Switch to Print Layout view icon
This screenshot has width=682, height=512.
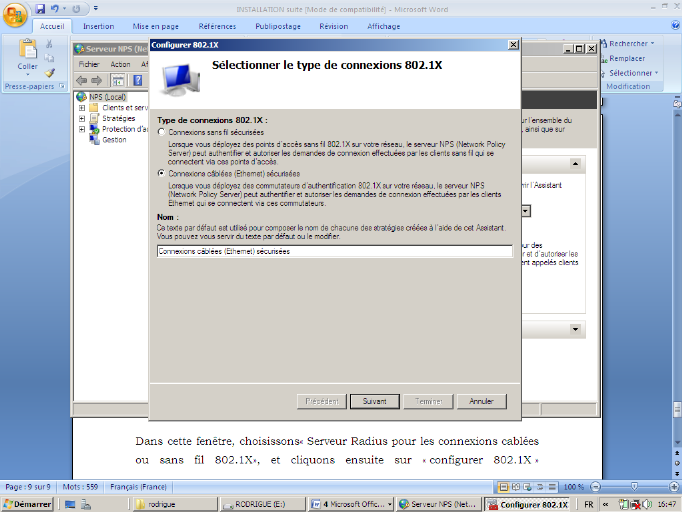(x=503, y=487)
